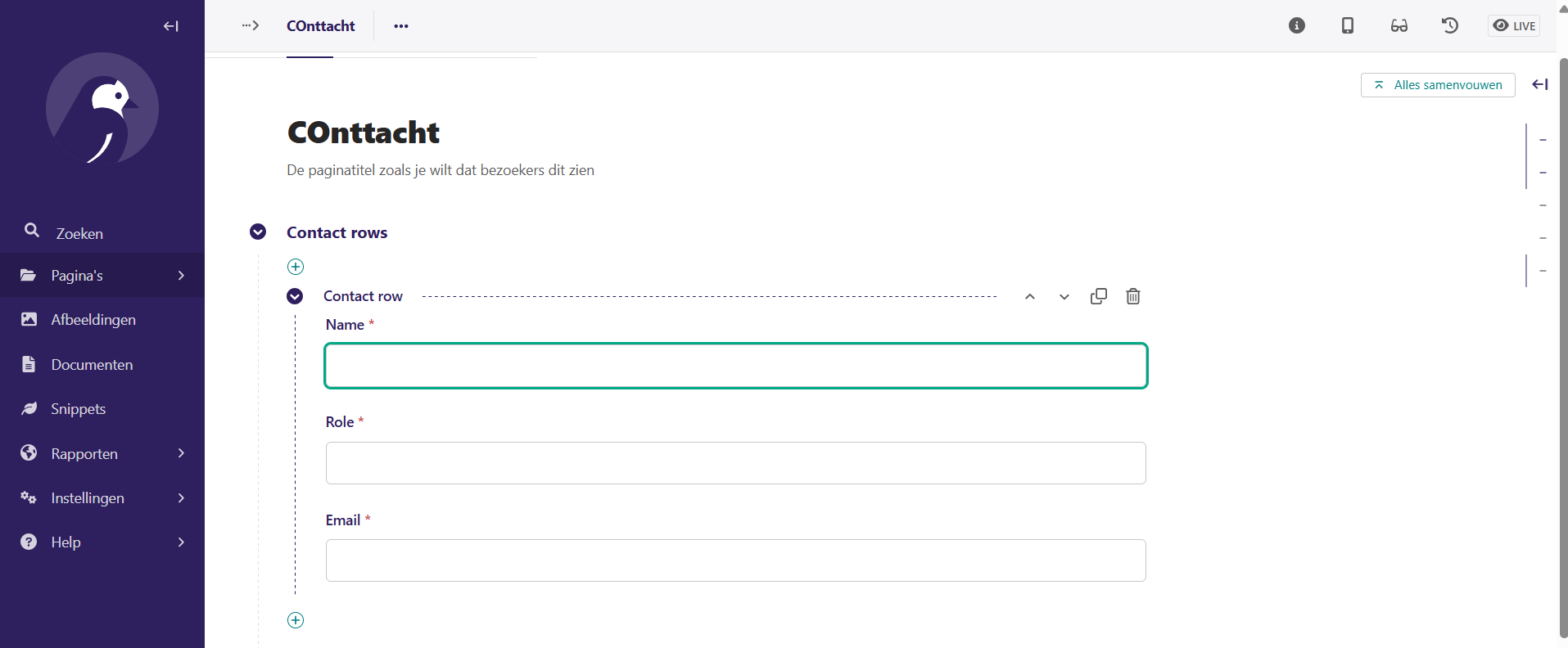Viewport: 1568px width, 648px height.
Task: Click Alles samenvouwen button
Action: 1437,85
